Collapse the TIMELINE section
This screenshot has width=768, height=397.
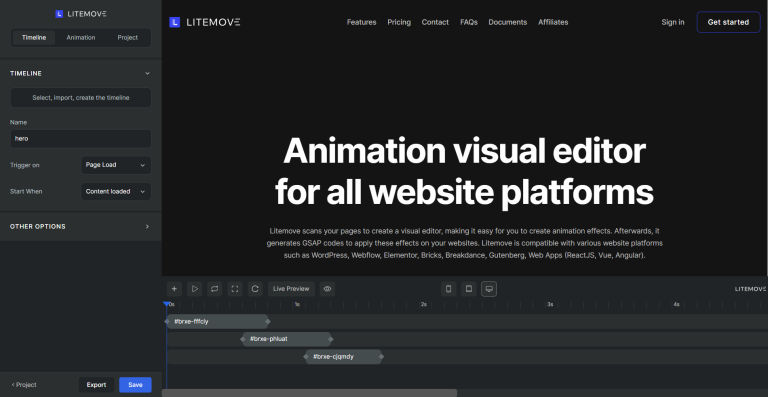[x=147, y=73]
